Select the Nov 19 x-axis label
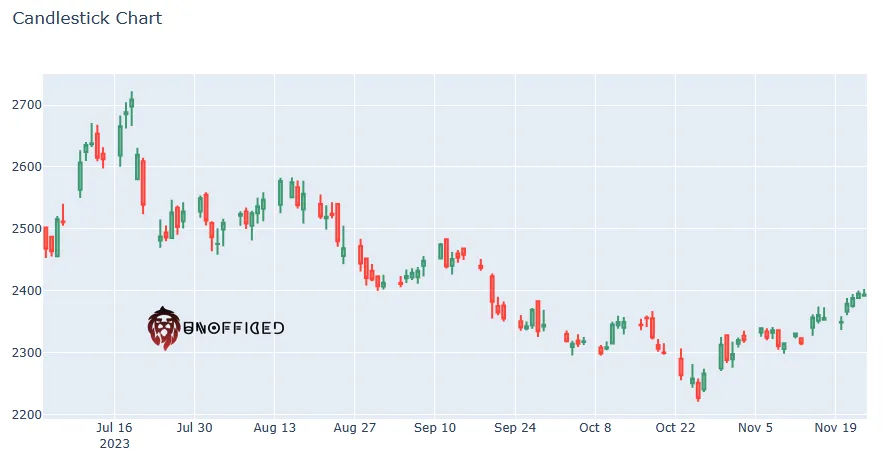 835,428
